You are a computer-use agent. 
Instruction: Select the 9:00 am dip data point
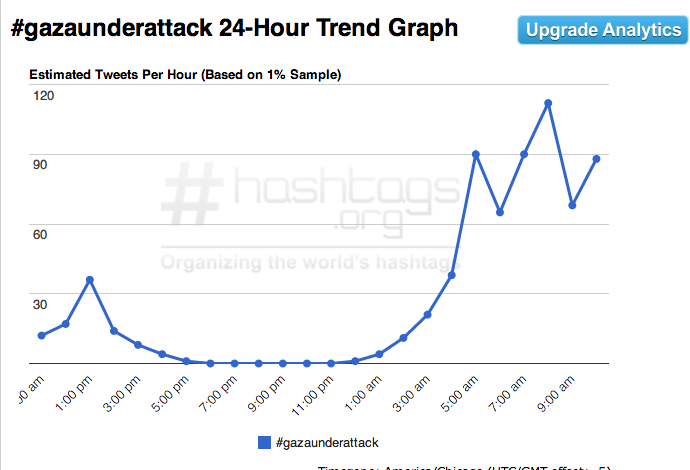click(572, 205)
